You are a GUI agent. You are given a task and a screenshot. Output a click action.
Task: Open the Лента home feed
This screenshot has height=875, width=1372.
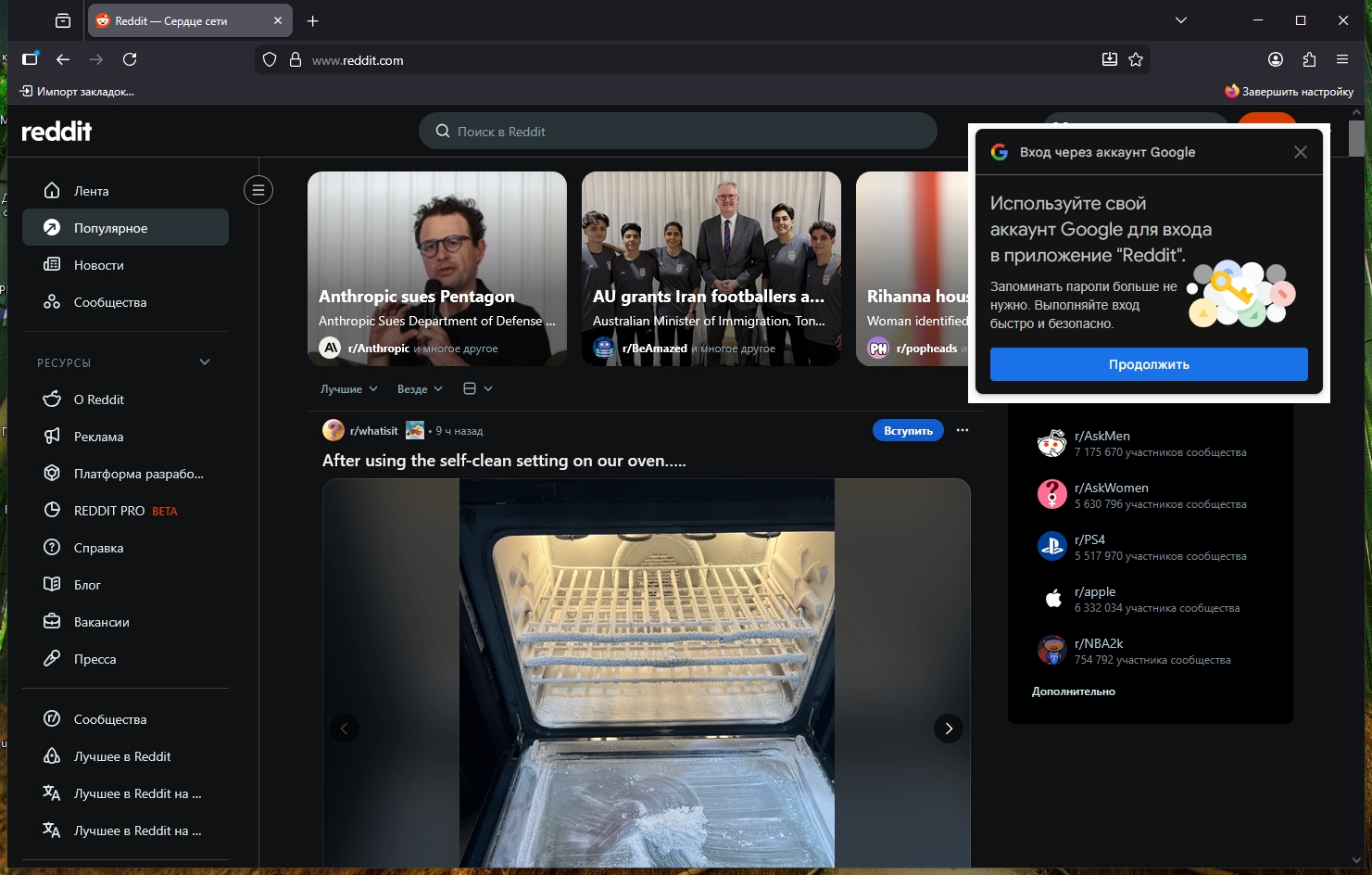[125, 191]
